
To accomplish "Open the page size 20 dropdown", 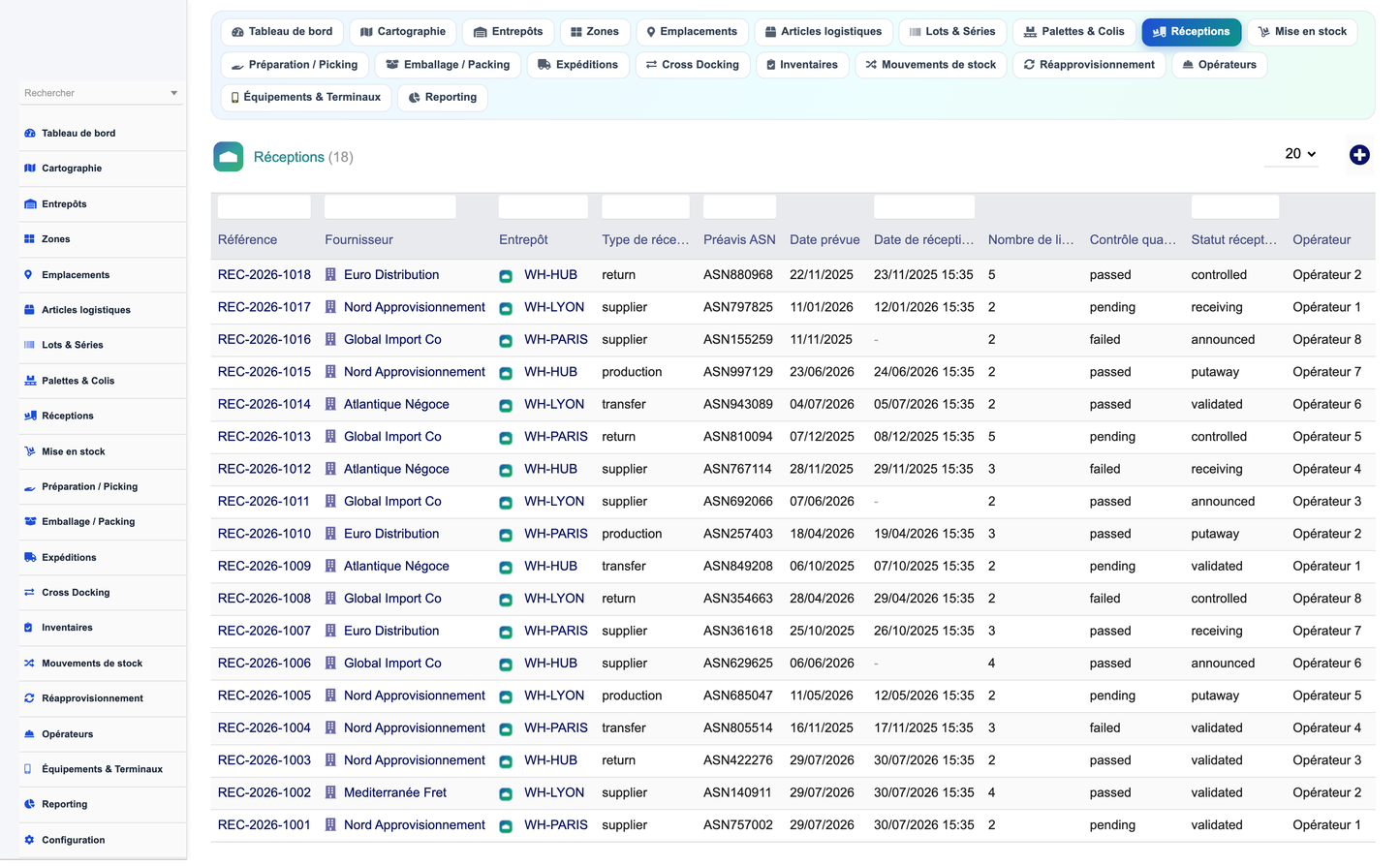I will tap(1291, 154).
